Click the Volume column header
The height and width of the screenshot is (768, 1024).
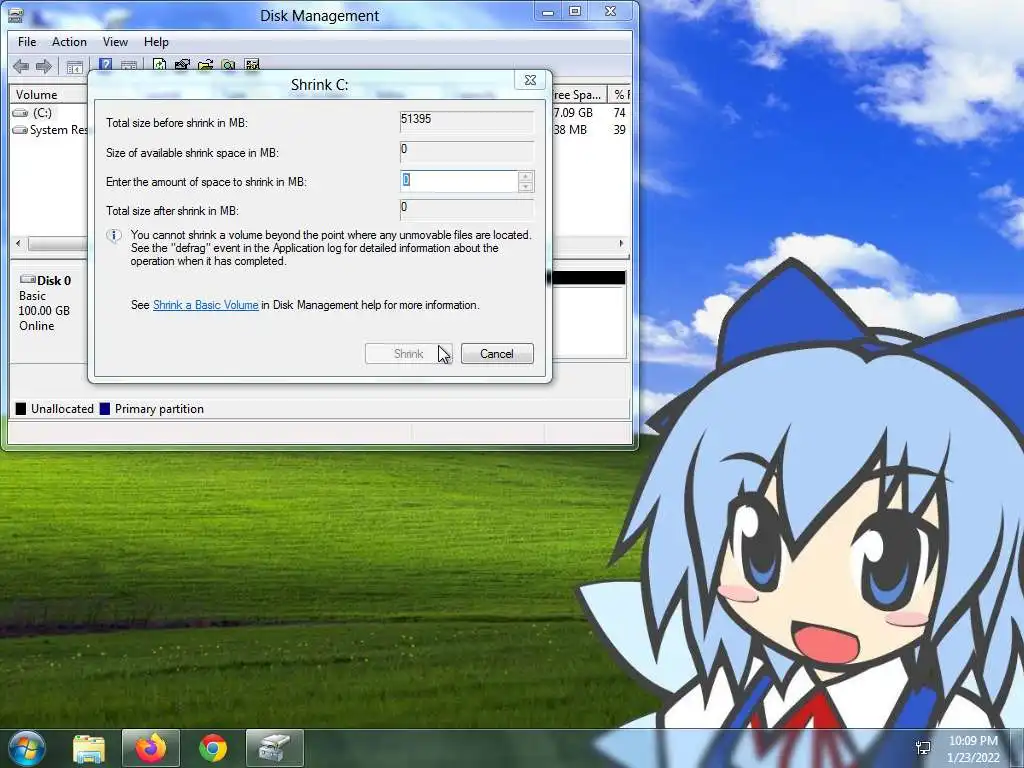click(48, 95)
